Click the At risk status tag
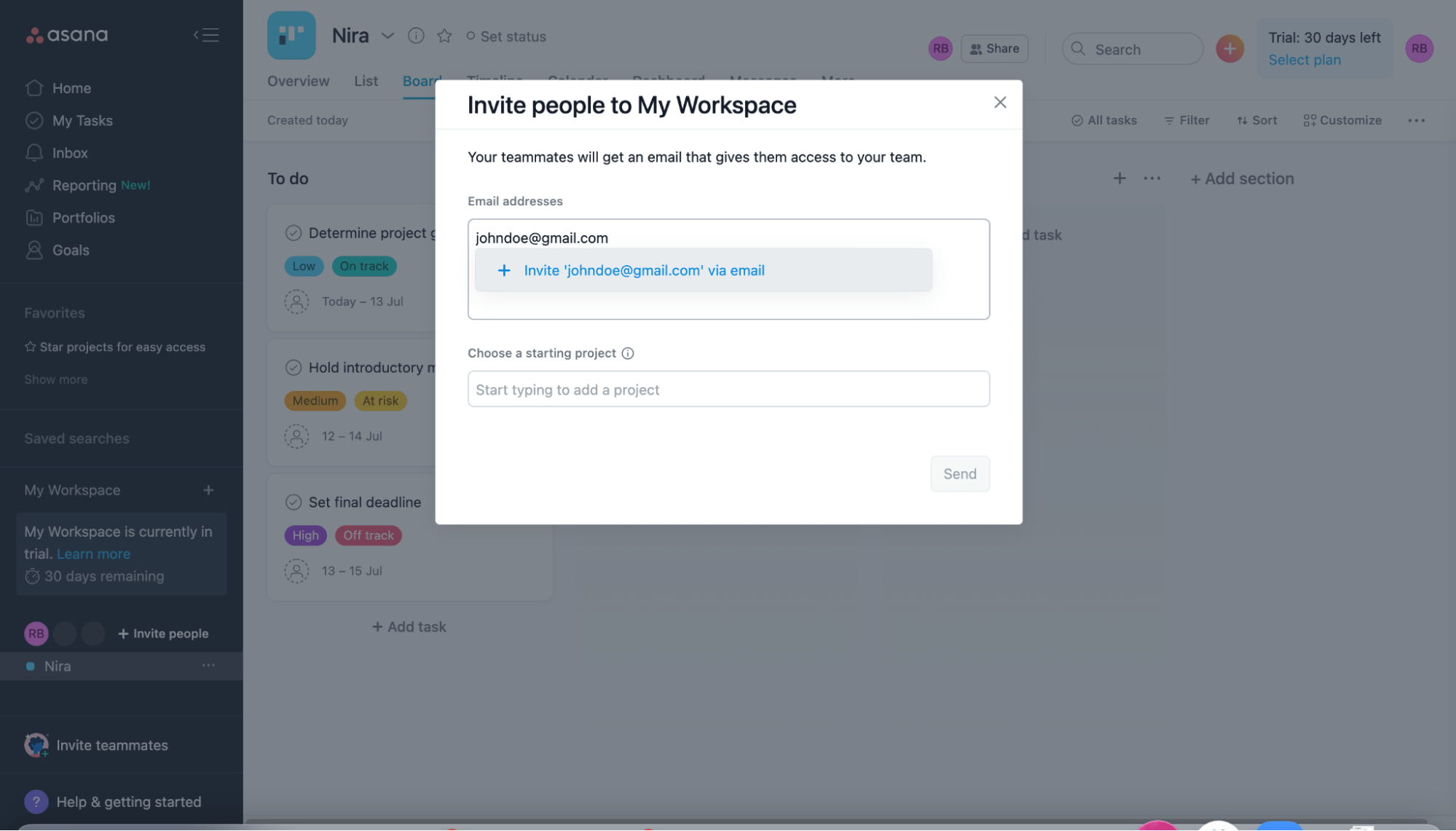The image size is (1456, 831). point(380,401)
